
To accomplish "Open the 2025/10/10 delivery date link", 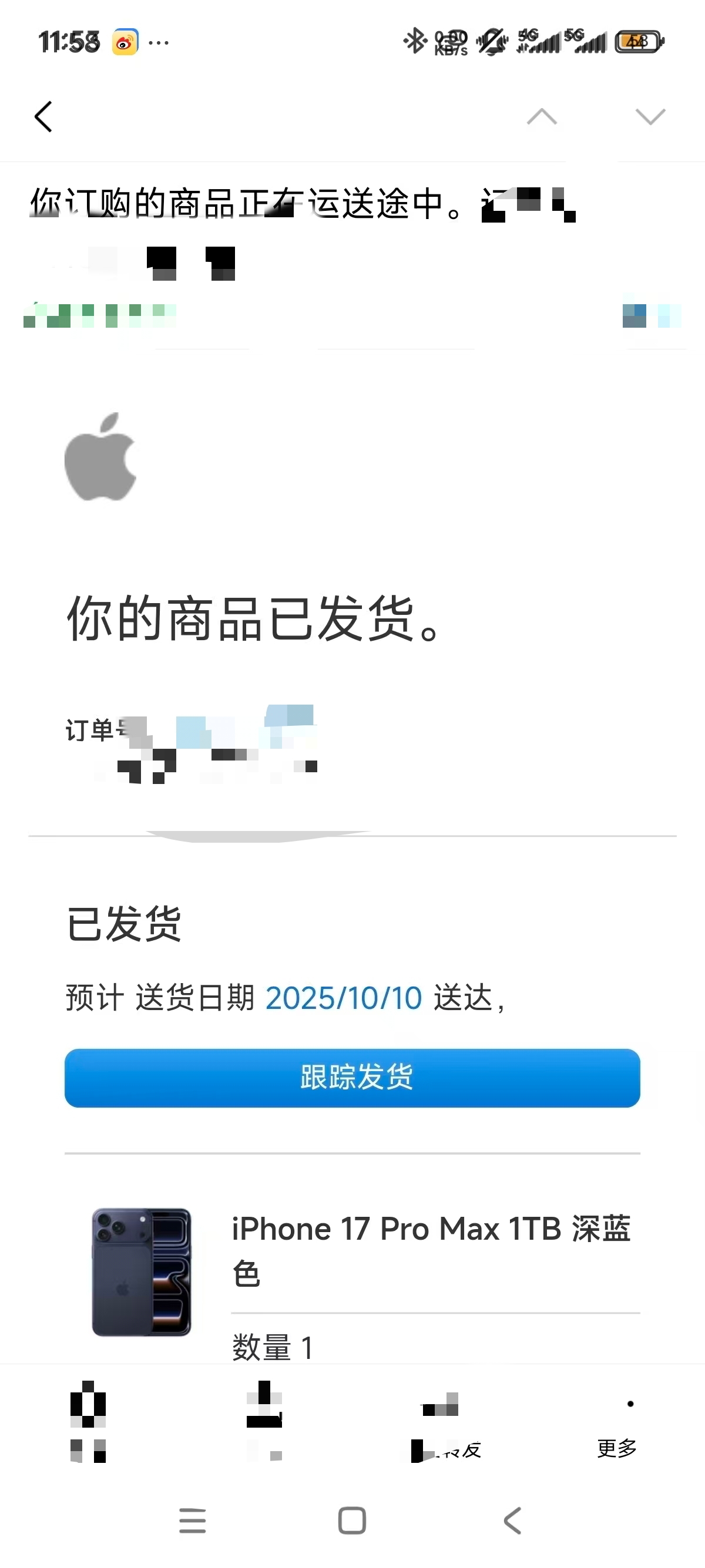I will pyautogui.click(x=343, y=998).
